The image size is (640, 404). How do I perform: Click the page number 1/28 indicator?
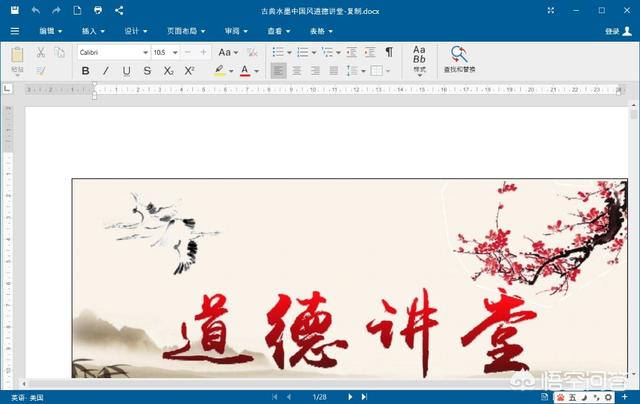click(320, 397)
